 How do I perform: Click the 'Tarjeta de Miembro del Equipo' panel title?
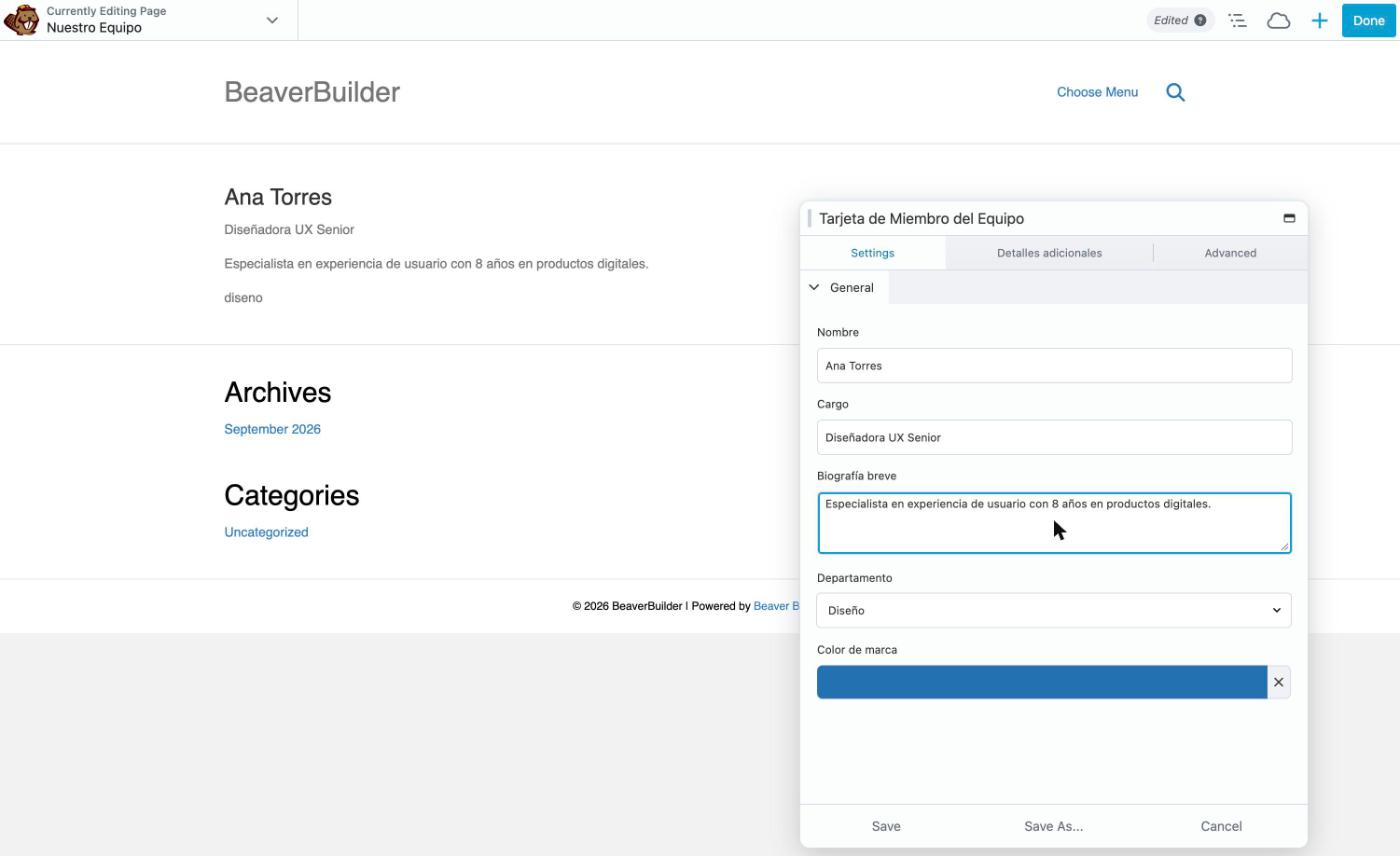pos(921,218)
